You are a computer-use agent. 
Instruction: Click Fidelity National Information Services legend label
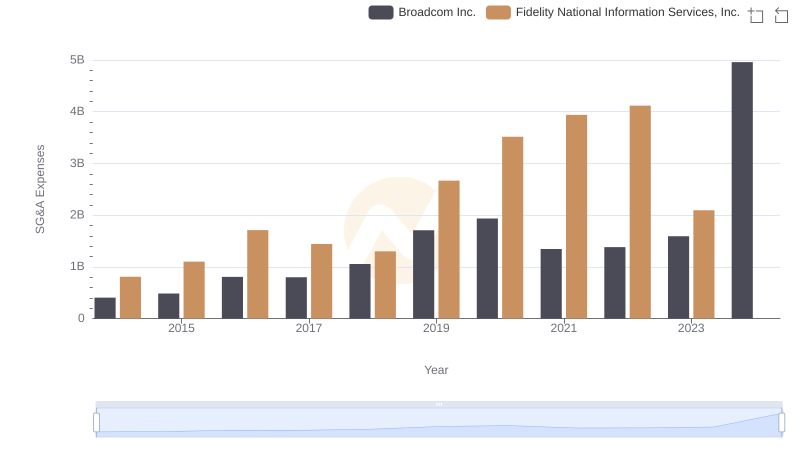coord(628,12)
